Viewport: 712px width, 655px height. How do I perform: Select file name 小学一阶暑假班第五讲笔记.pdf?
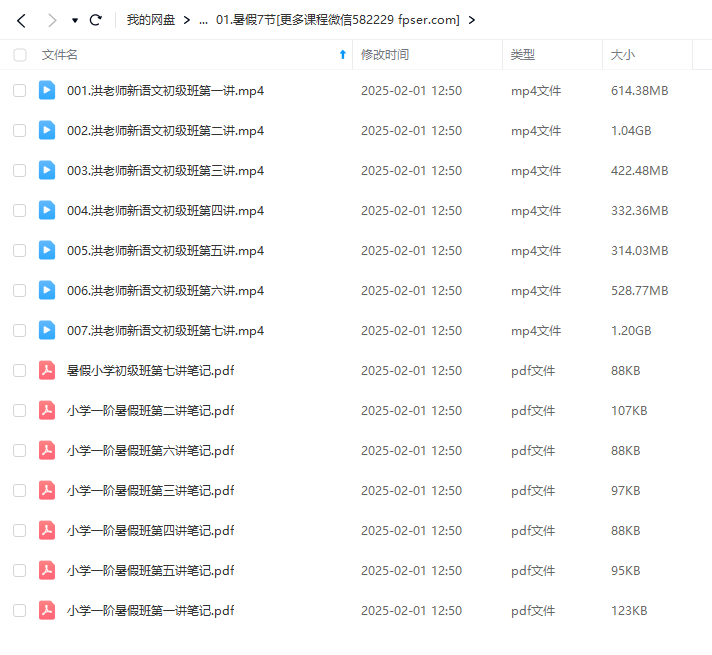coord(150,571)
